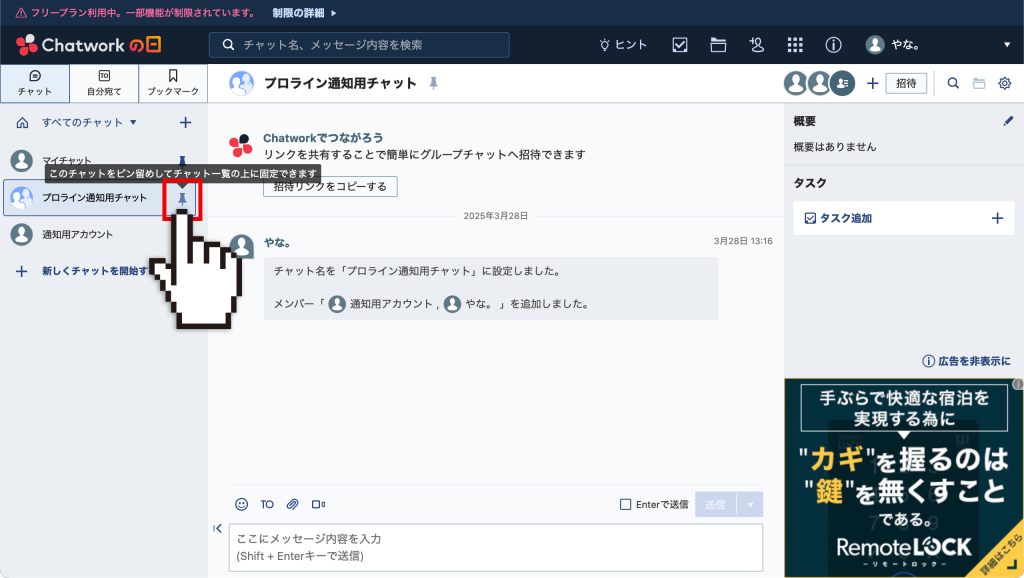
Task: Attach a file using the paperclip icon
Action: 291,504
